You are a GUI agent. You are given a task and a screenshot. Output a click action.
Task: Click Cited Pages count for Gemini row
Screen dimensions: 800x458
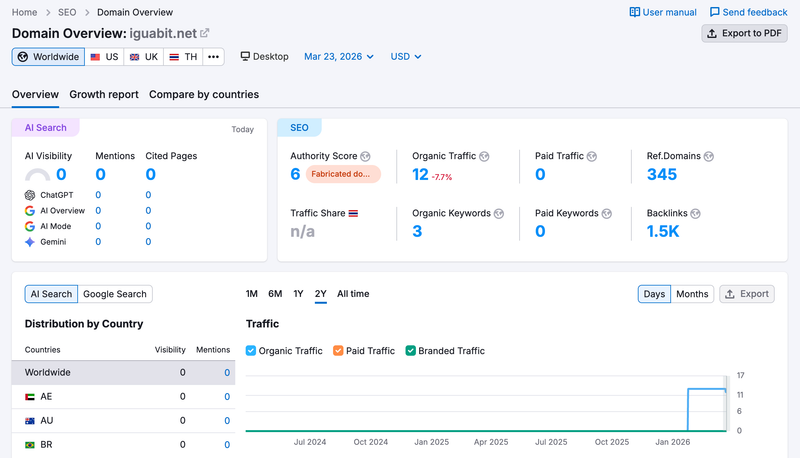pos(148,242)
